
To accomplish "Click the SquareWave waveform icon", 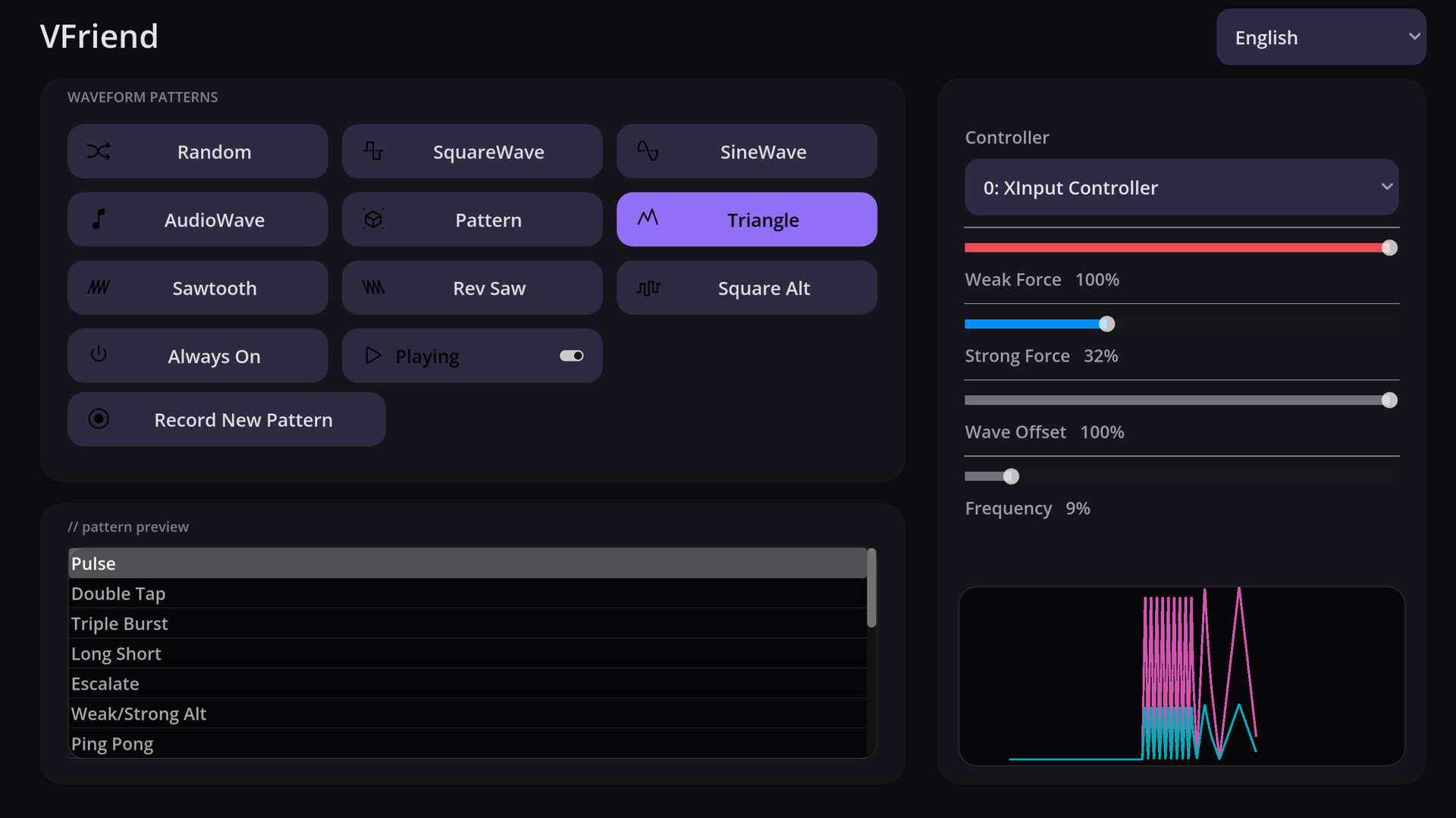I will [x=373, y=151].
